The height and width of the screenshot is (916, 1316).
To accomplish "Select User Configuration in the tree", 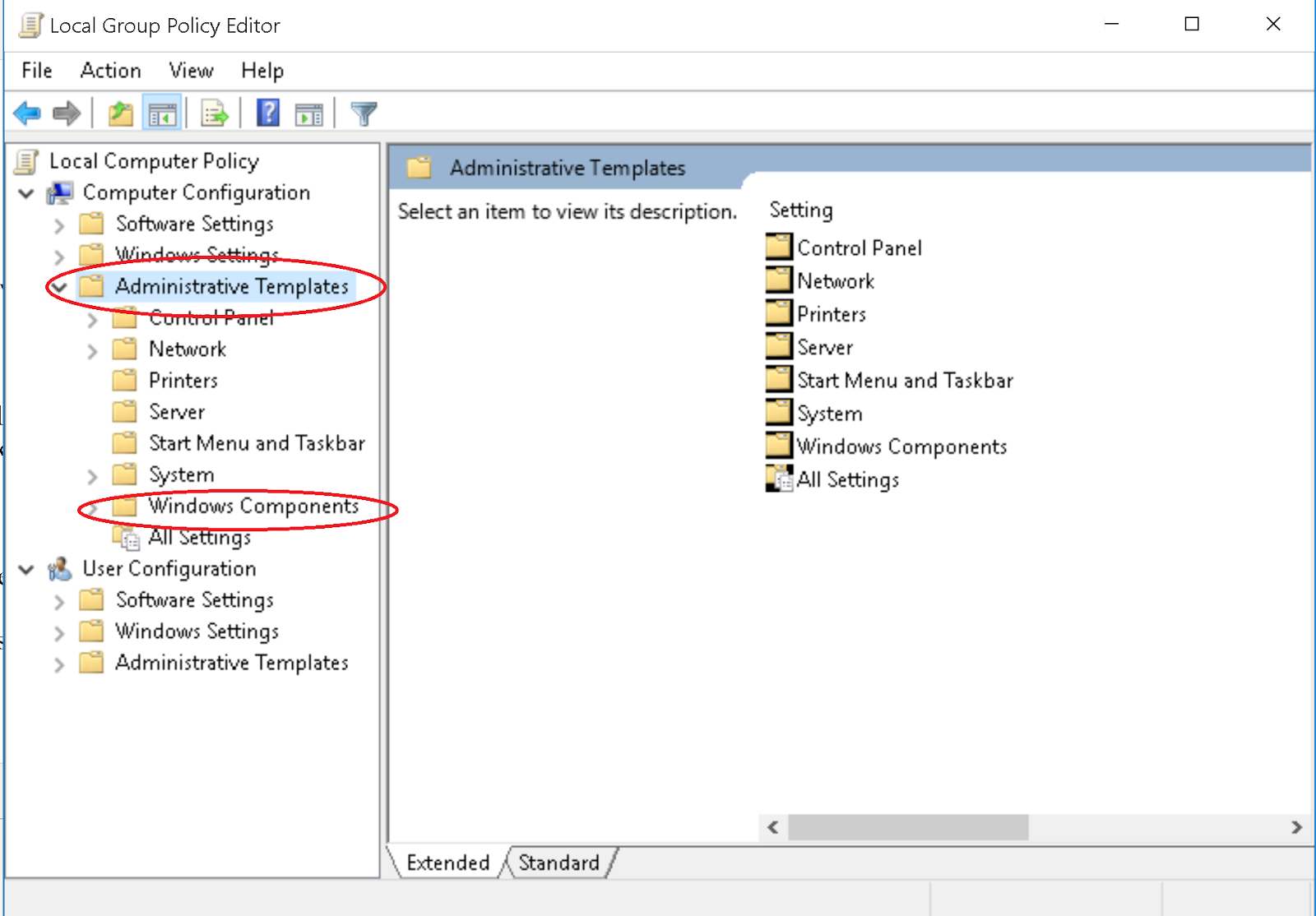I will pos(169,568).
